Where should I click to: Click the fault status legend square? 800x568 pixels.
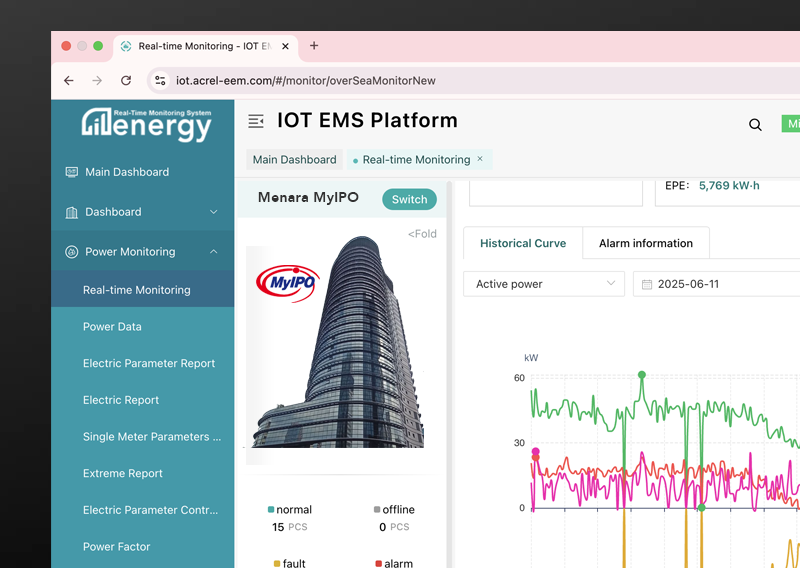coord(277,563)
